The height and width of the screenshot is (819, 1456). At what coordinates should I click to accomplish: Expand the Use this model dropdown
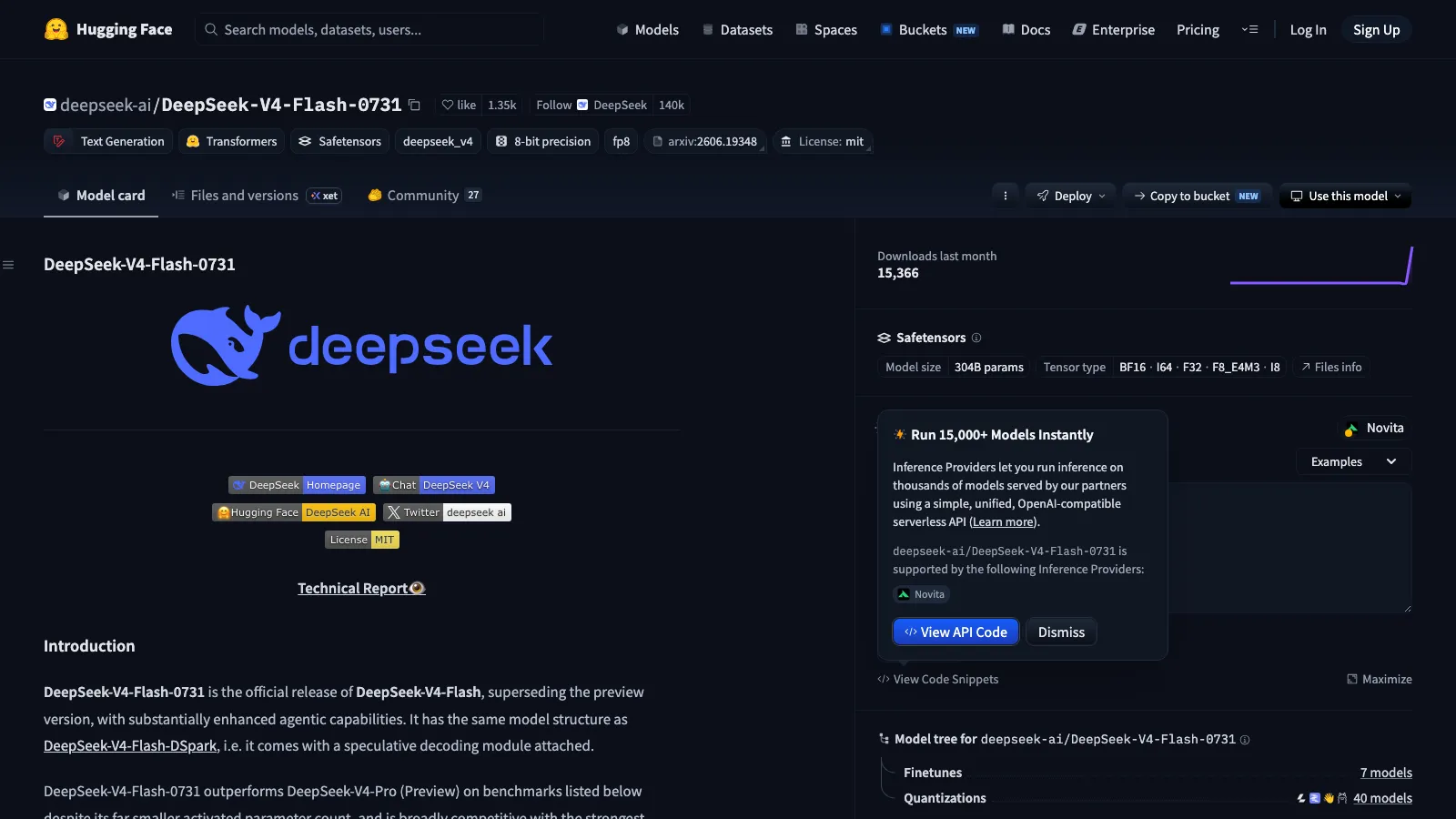click(x=1346, y=196)
